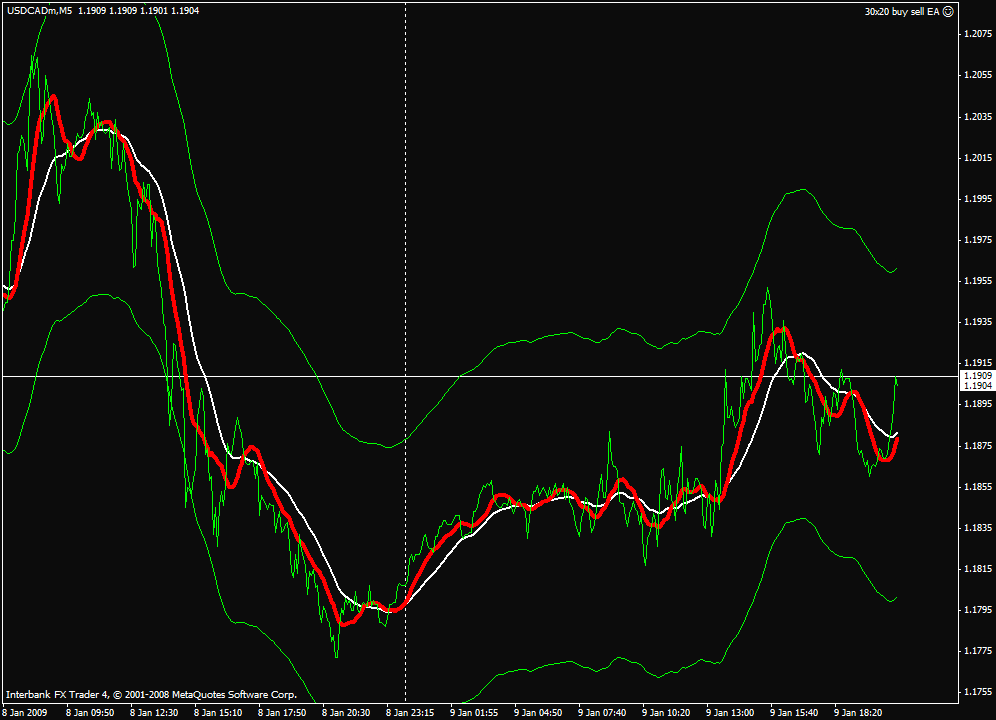Click the 1.1795 price axis label
Image resolution: width=996 pixels, height=720 pixels.
[978, 610]
